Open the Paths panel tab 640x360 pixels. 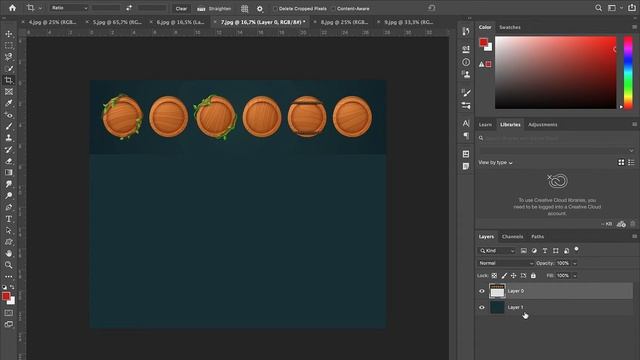(x=538, y=237)
